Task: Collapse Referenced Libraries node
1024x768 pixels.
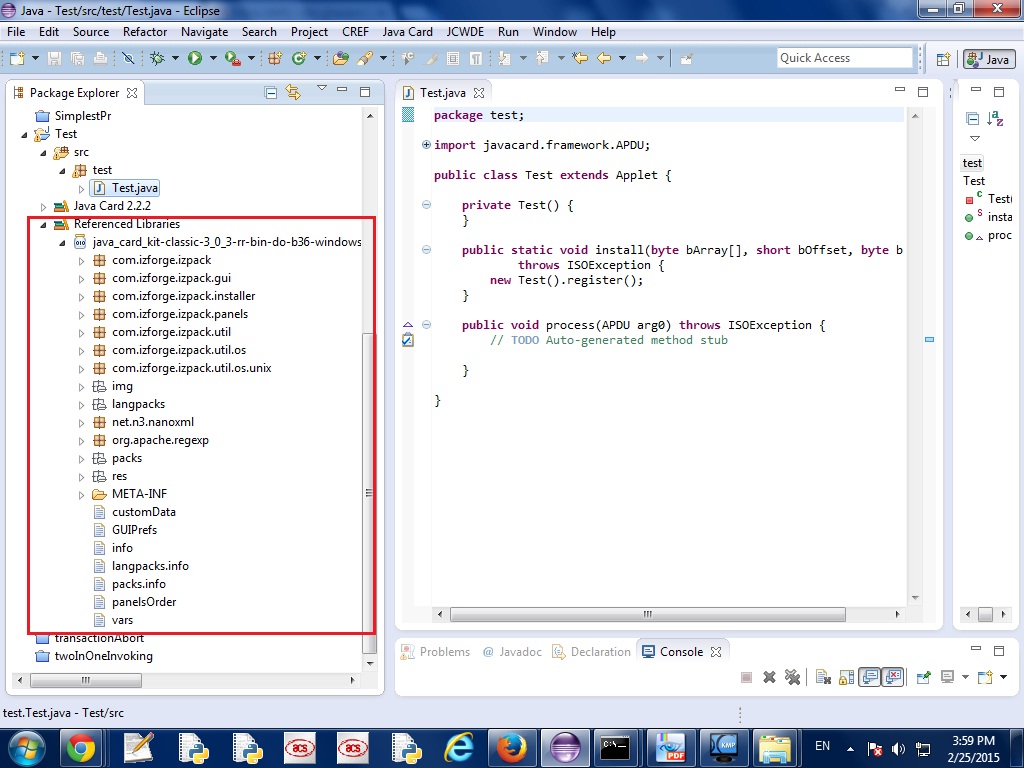Action: pos(44,225)
